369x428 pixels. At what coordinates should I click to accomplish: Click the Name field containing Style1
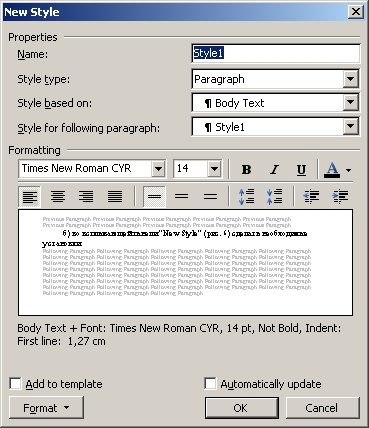tap(276, 53)
